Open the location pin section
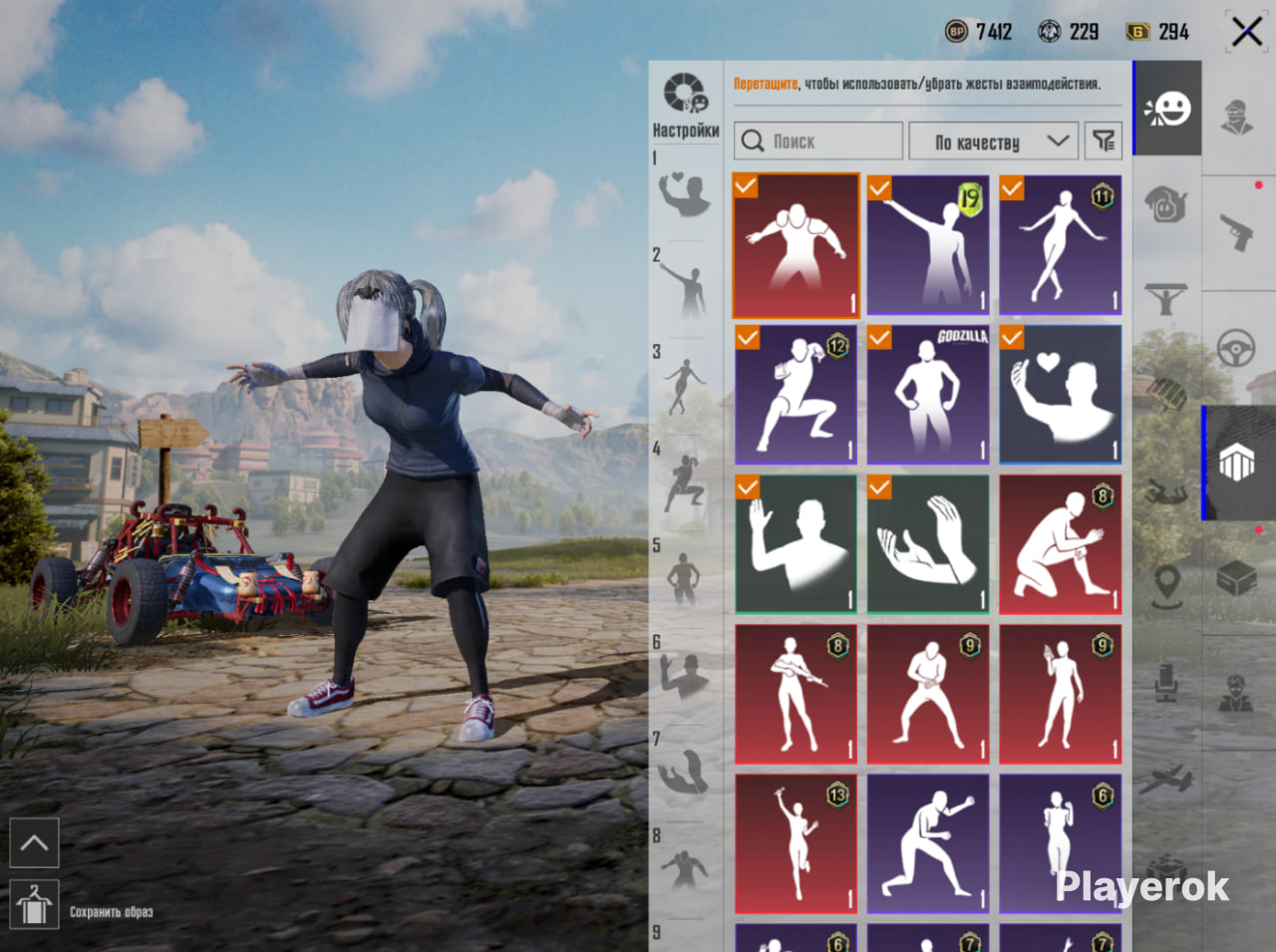 point(1166,586)
